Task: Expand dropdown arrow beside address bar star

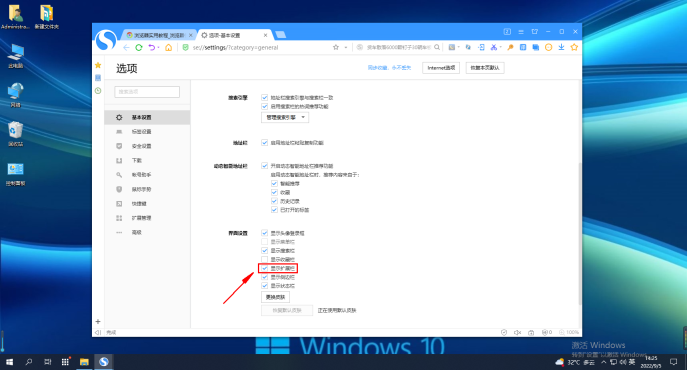Action: coord(346,47)
